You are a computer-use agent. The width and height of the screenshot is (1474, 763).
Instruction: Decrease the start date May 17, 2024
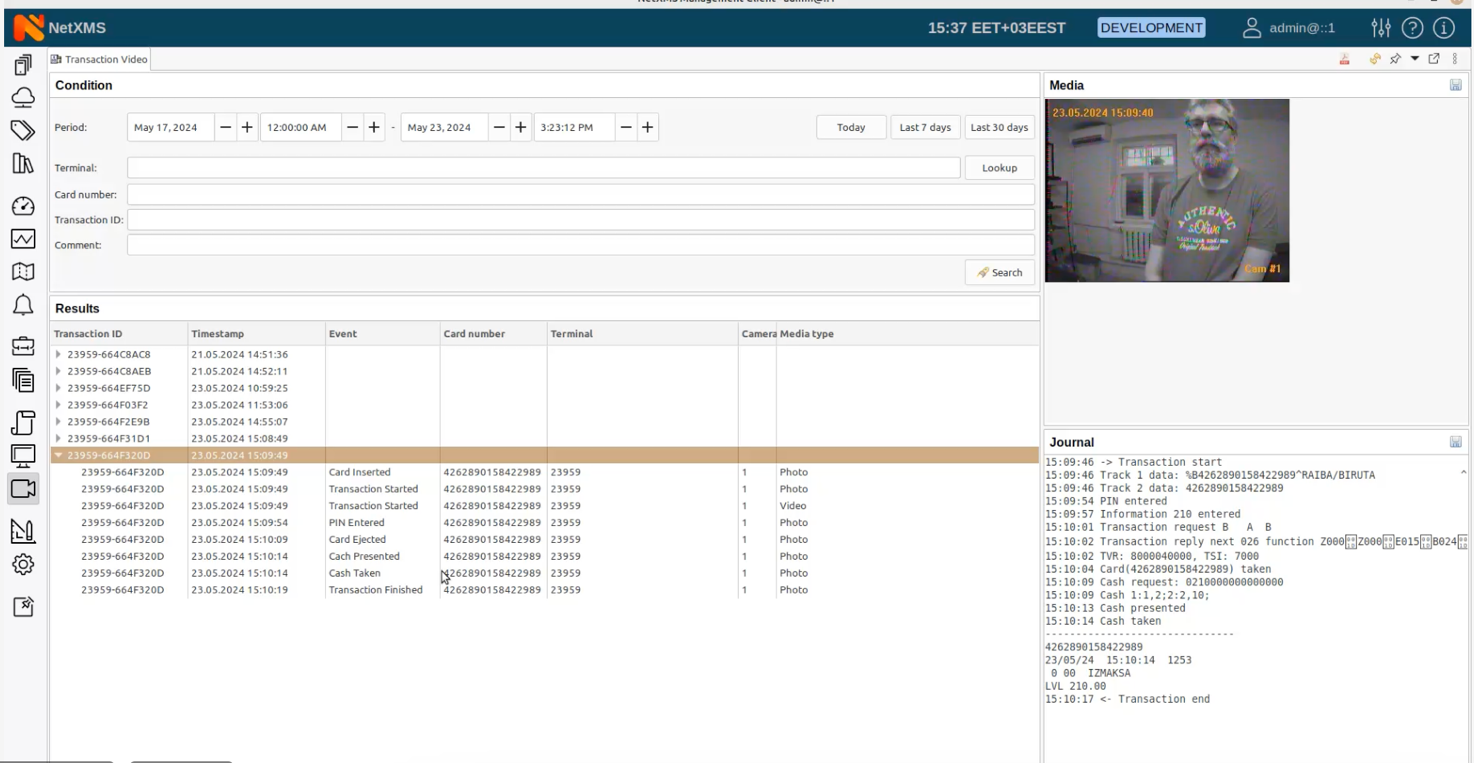226,127
